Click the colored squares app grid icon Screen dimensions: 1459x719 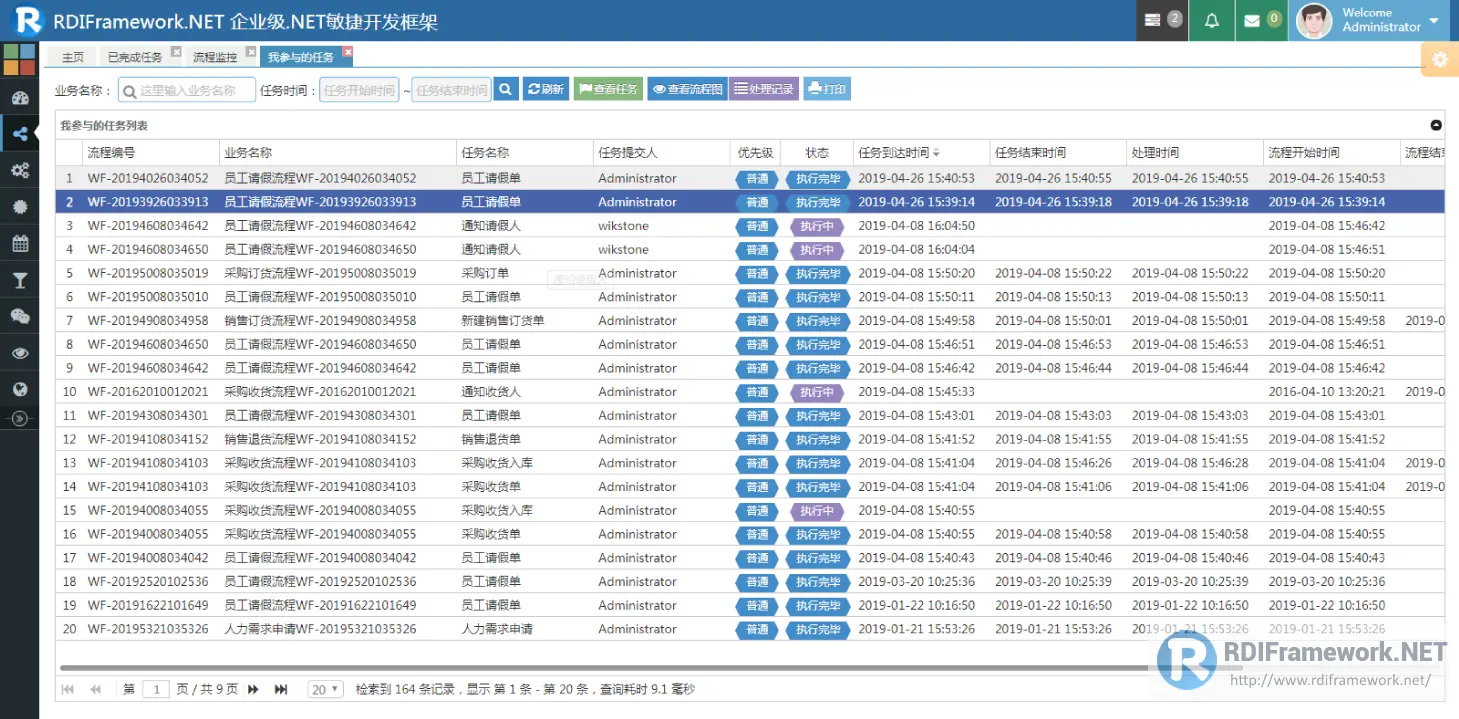tap(19, 59)
